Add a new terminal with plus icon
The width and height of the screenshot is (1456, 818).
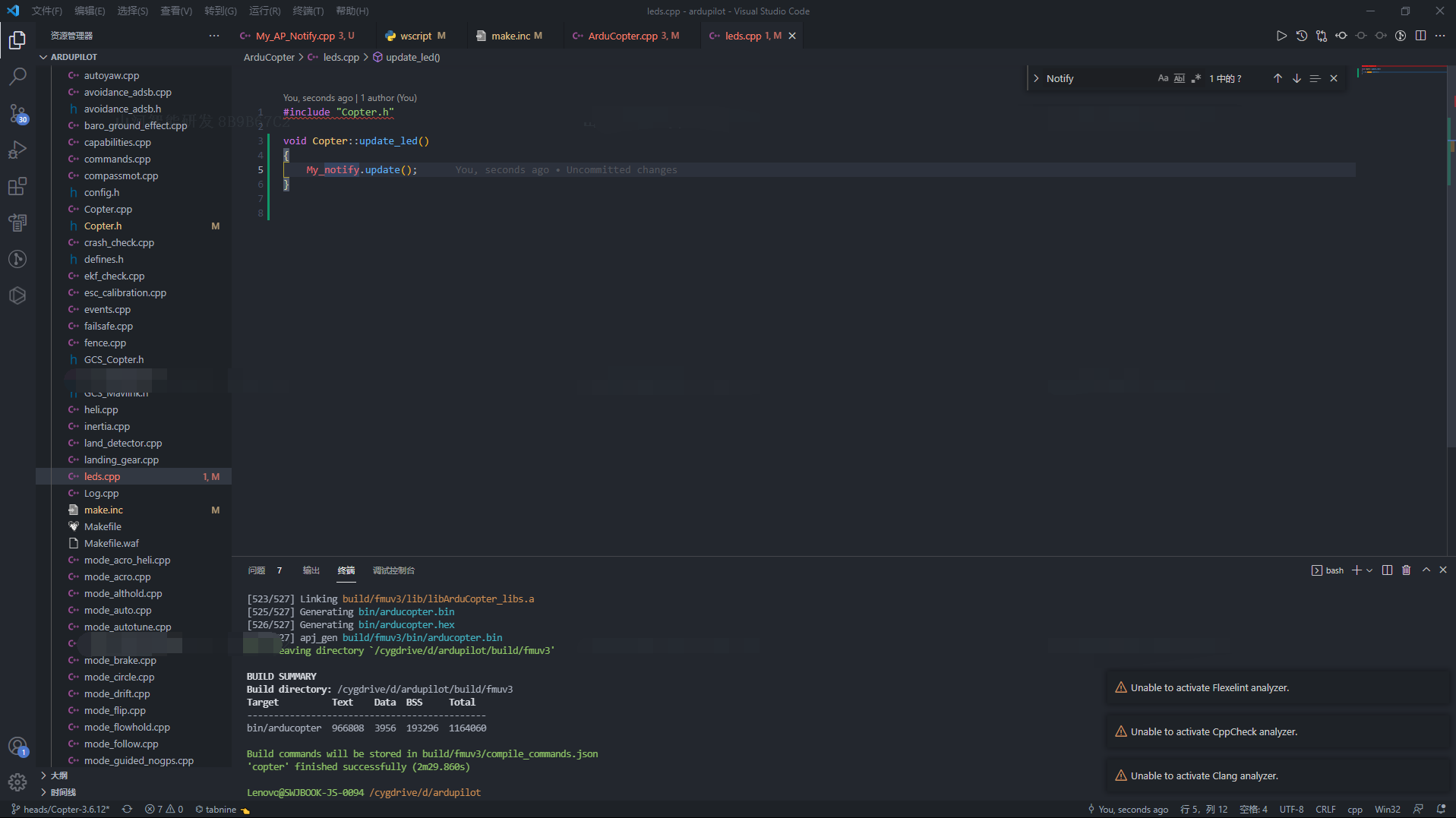tap(1357, 570)
